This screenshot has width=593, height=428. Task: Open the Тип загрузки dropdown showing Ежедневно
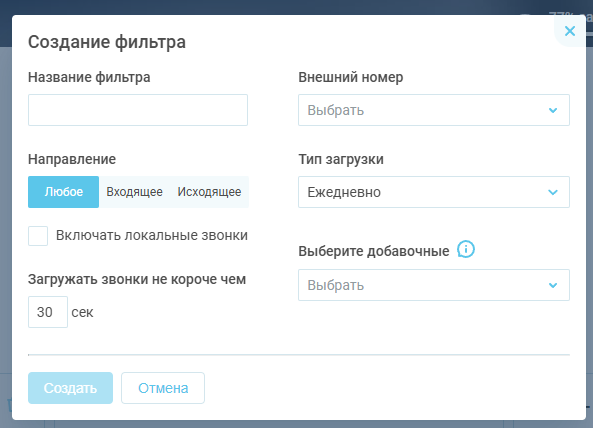point(434,192)
